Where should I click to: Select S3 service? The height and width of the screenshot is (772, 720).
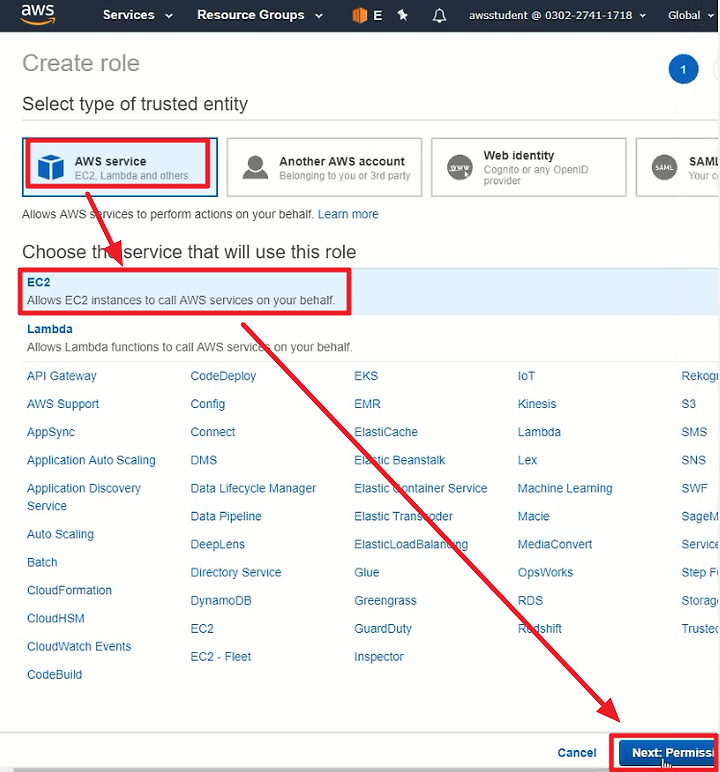[x=688, y=404]
